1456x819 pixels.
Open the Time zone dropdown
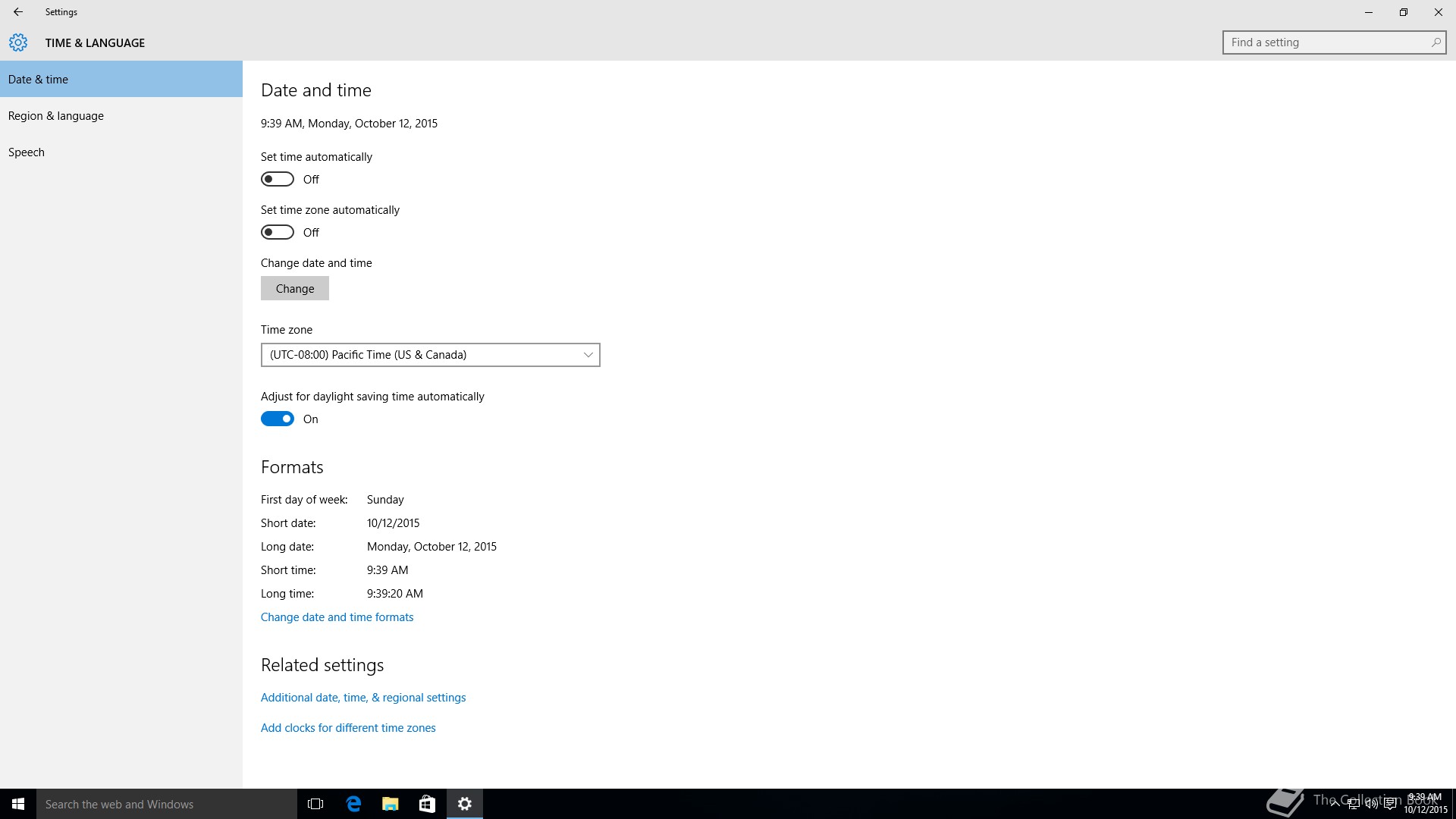430,355
